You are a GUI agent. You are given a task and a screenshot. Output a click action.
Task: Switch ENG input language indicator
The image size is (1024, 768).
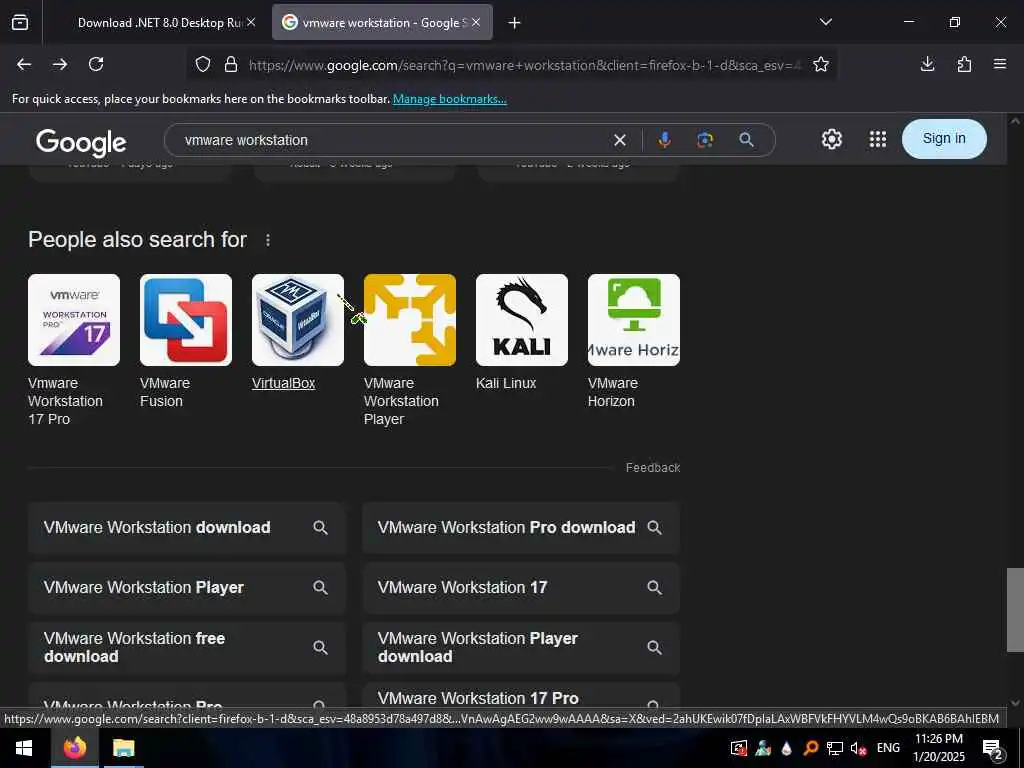point(888,748)
